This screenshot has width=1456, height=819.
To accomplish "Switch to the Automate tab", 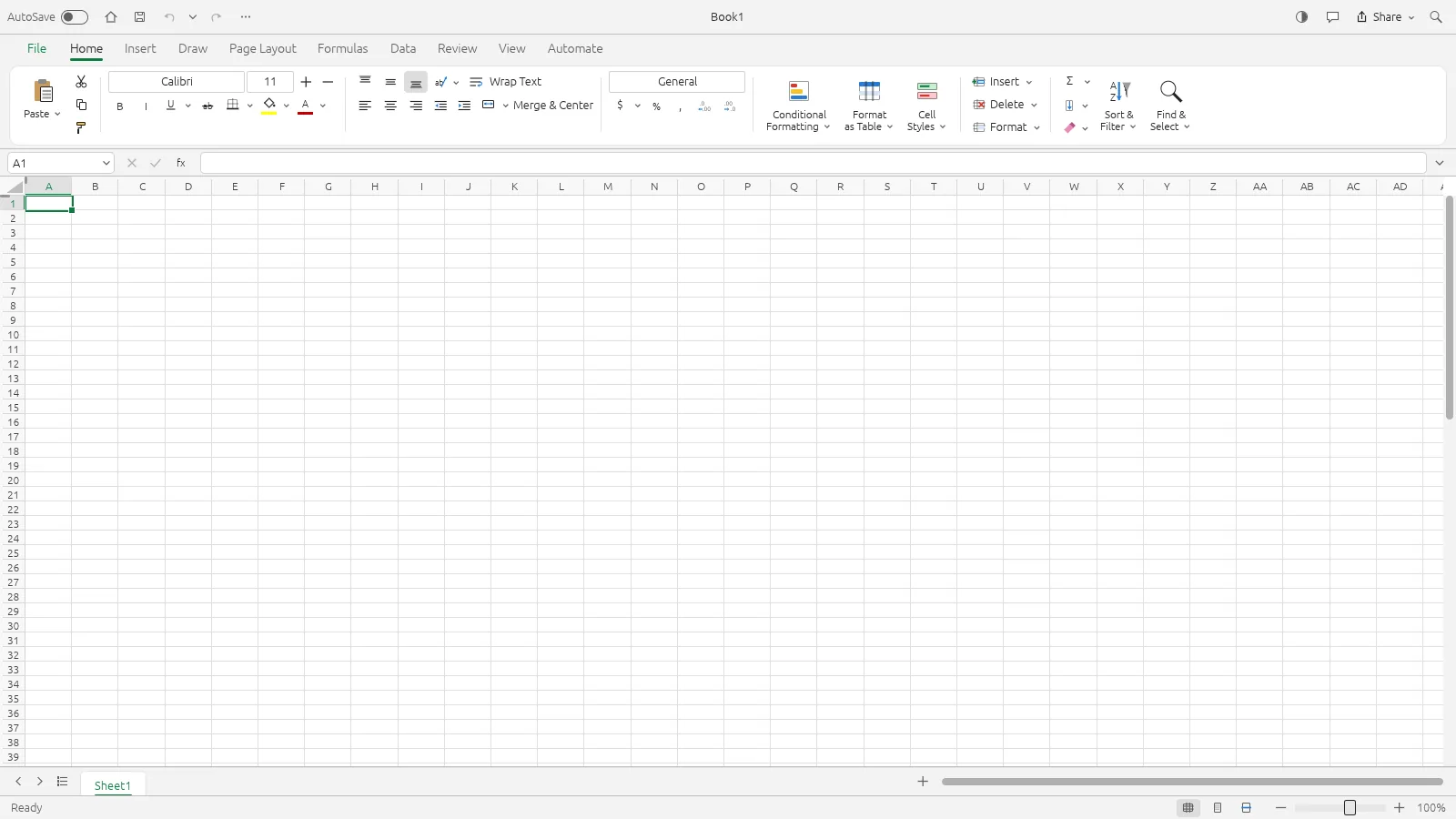I will point(575,48).
